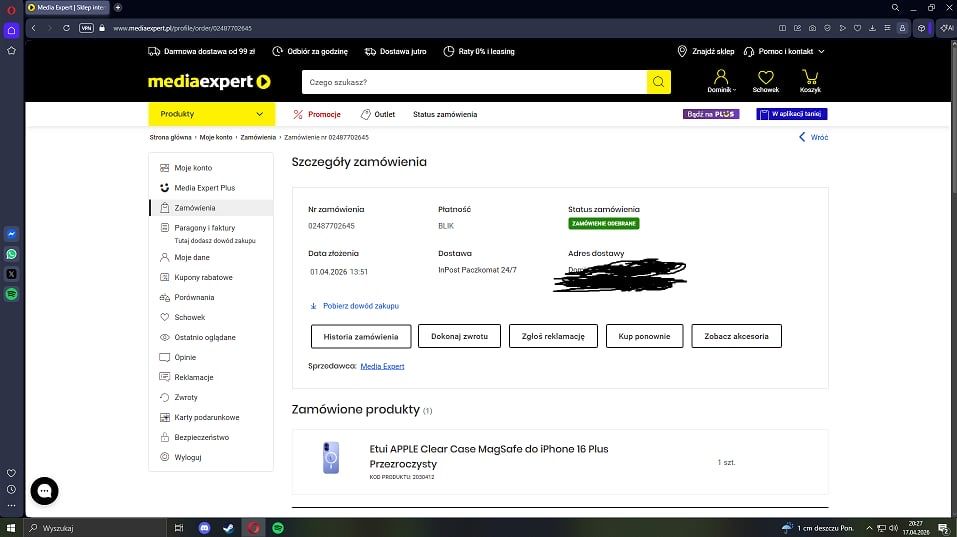Viewport: 957px width, 537px height.
Task: Go back with the browser back arrow
Action: point(34,28)
